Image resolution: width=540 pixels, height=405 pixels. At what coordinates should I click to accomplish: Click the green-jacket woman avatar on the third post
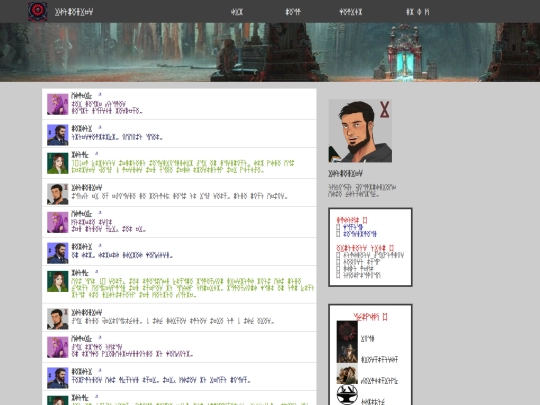coord(58,163)
